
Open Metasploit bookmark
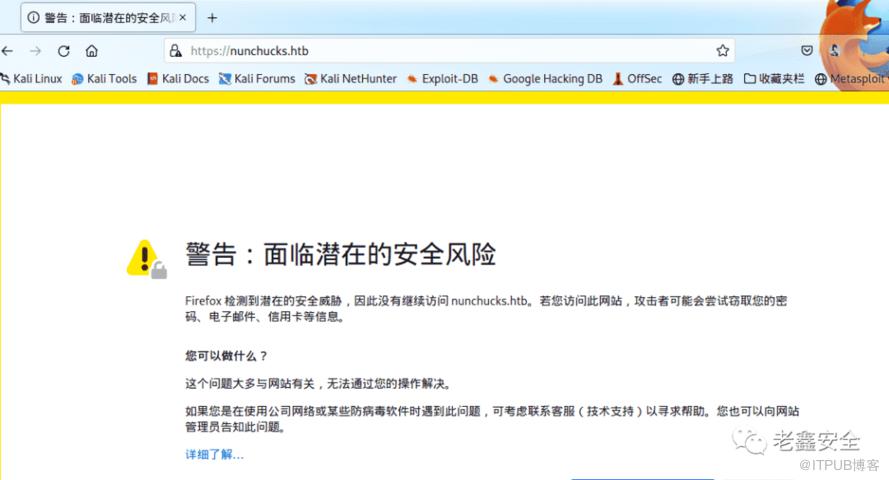pos(850,79)
